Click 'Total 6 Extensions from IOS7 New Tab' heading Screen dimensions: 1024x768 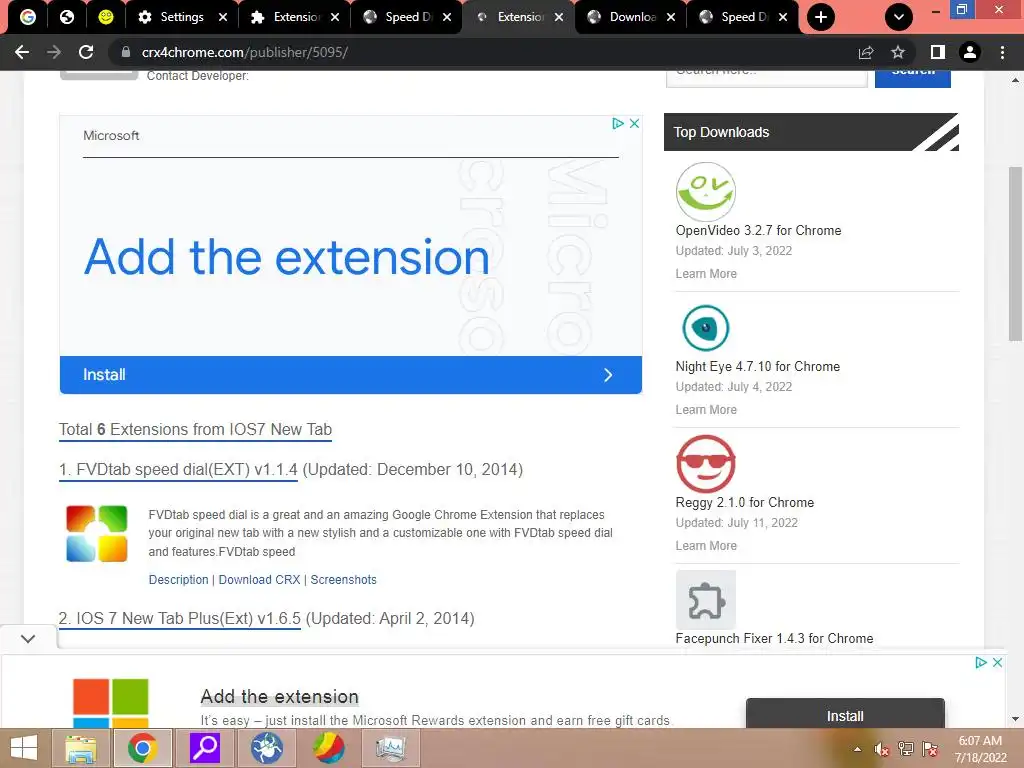(x=195, y=430)
